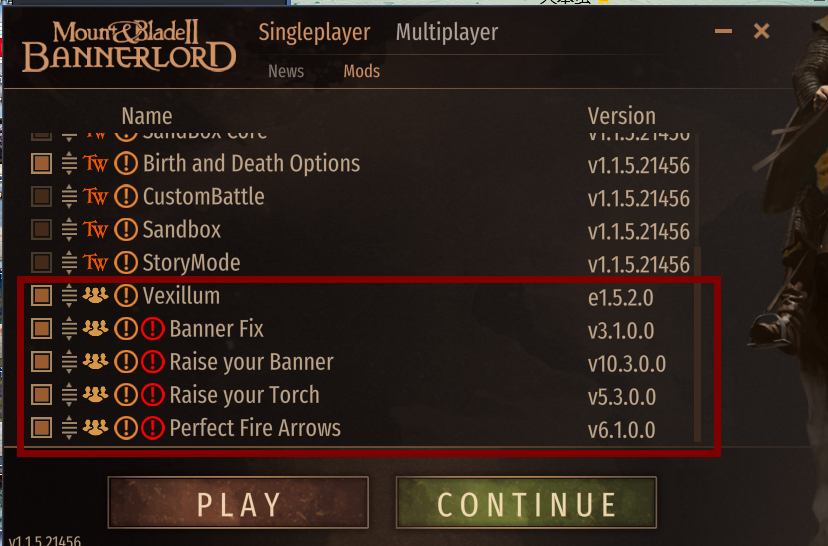Toggle the Raise your Banner mod checkbox
The height and width of the screenshot is (546, 828).
(41, 362)
